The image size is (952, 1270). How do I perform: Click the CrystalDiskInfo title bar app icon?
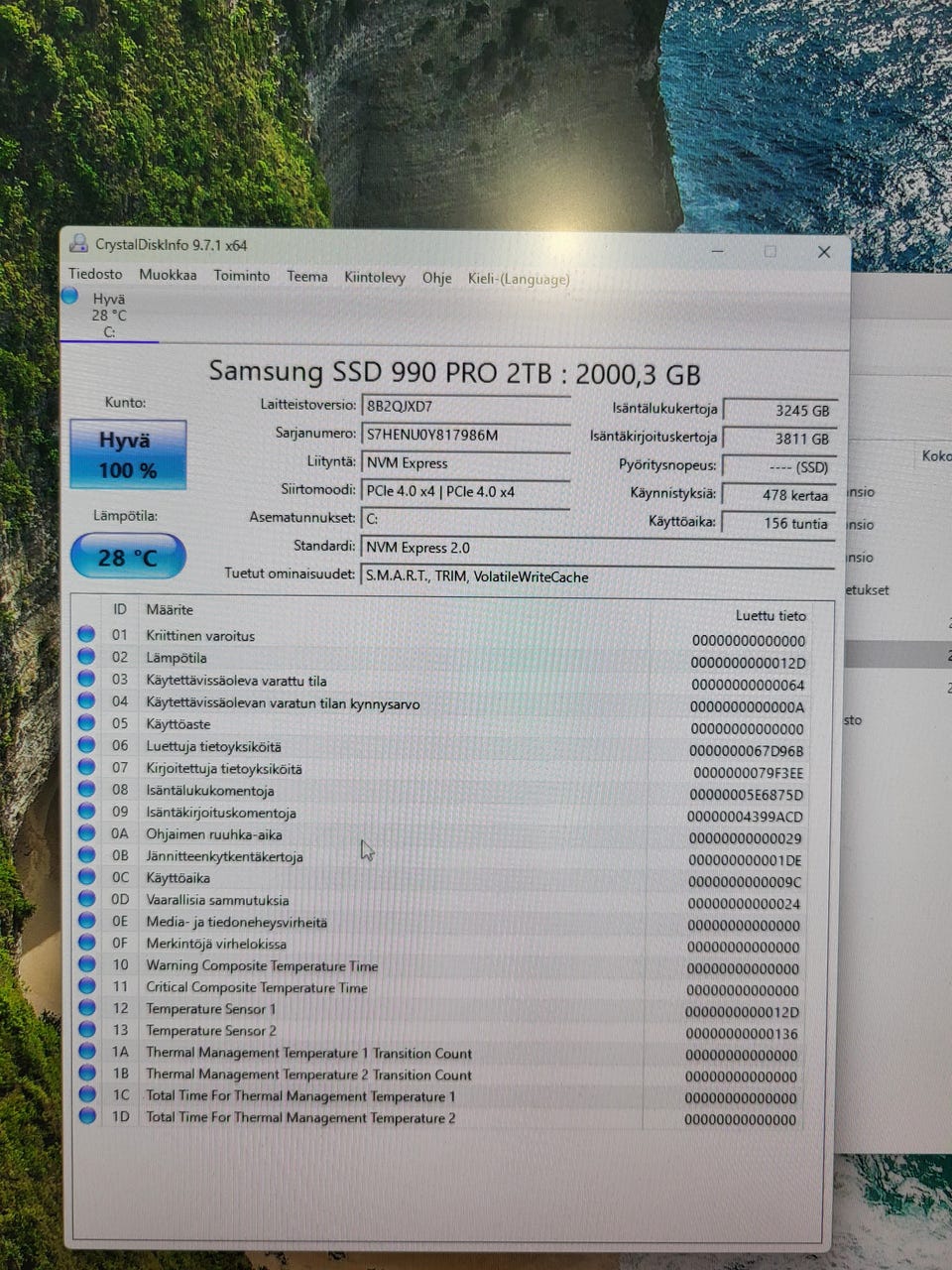[x=78, y=244]
